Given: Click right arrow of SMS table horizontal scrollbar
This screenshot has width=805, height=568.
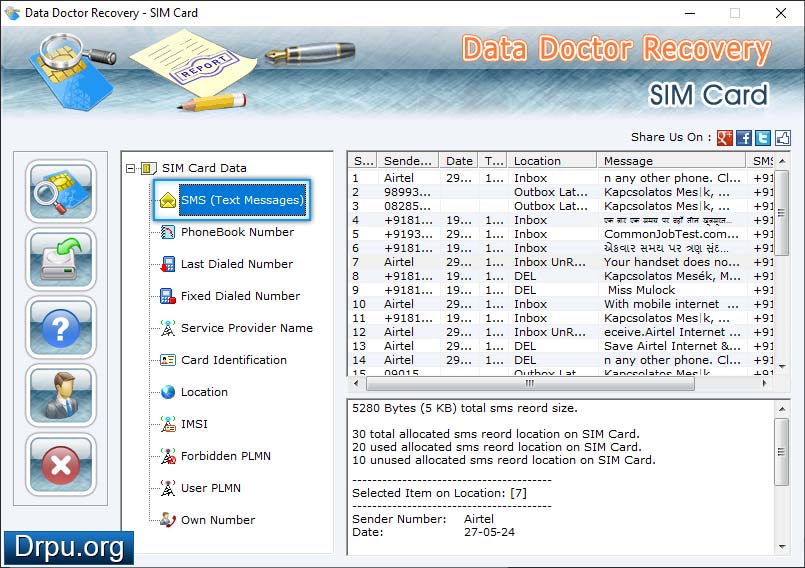Looking at the screenshot, I should pyautogui.click(x=764, y=383).
